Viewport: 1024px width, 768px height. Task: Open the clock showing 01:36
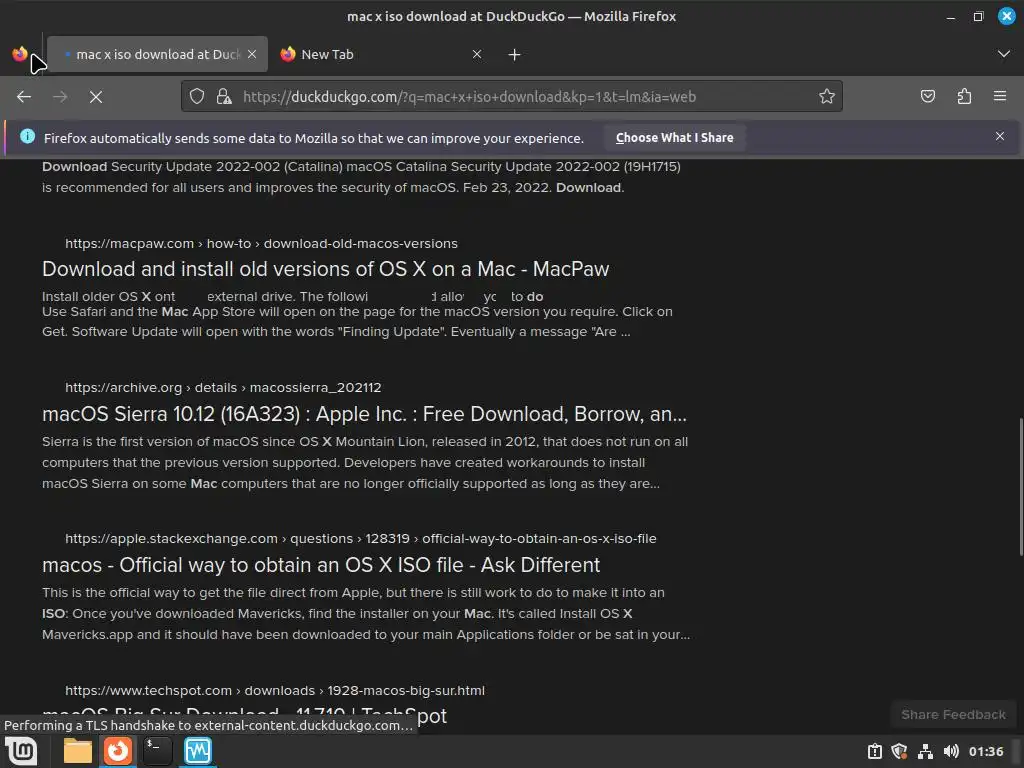point(986,752)
